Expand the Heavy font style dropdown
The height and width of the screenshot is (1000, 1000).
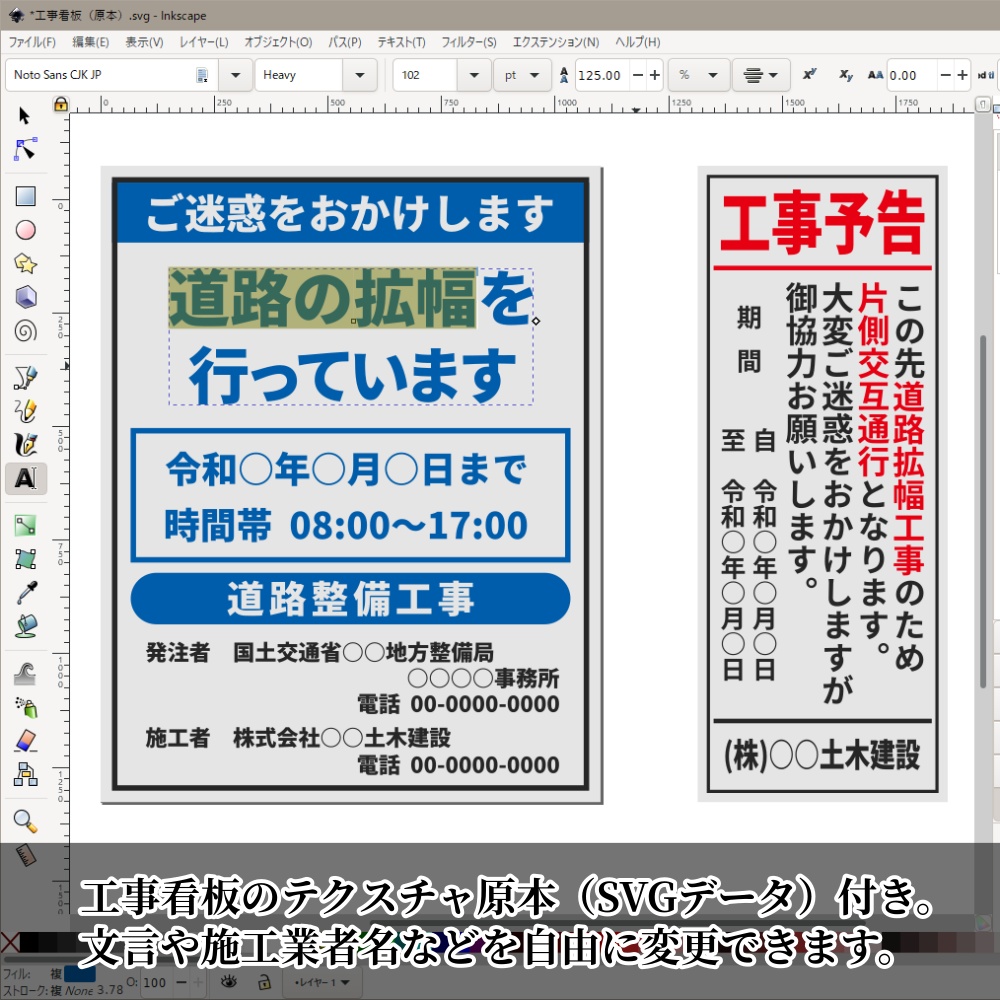tap(360, 75)
